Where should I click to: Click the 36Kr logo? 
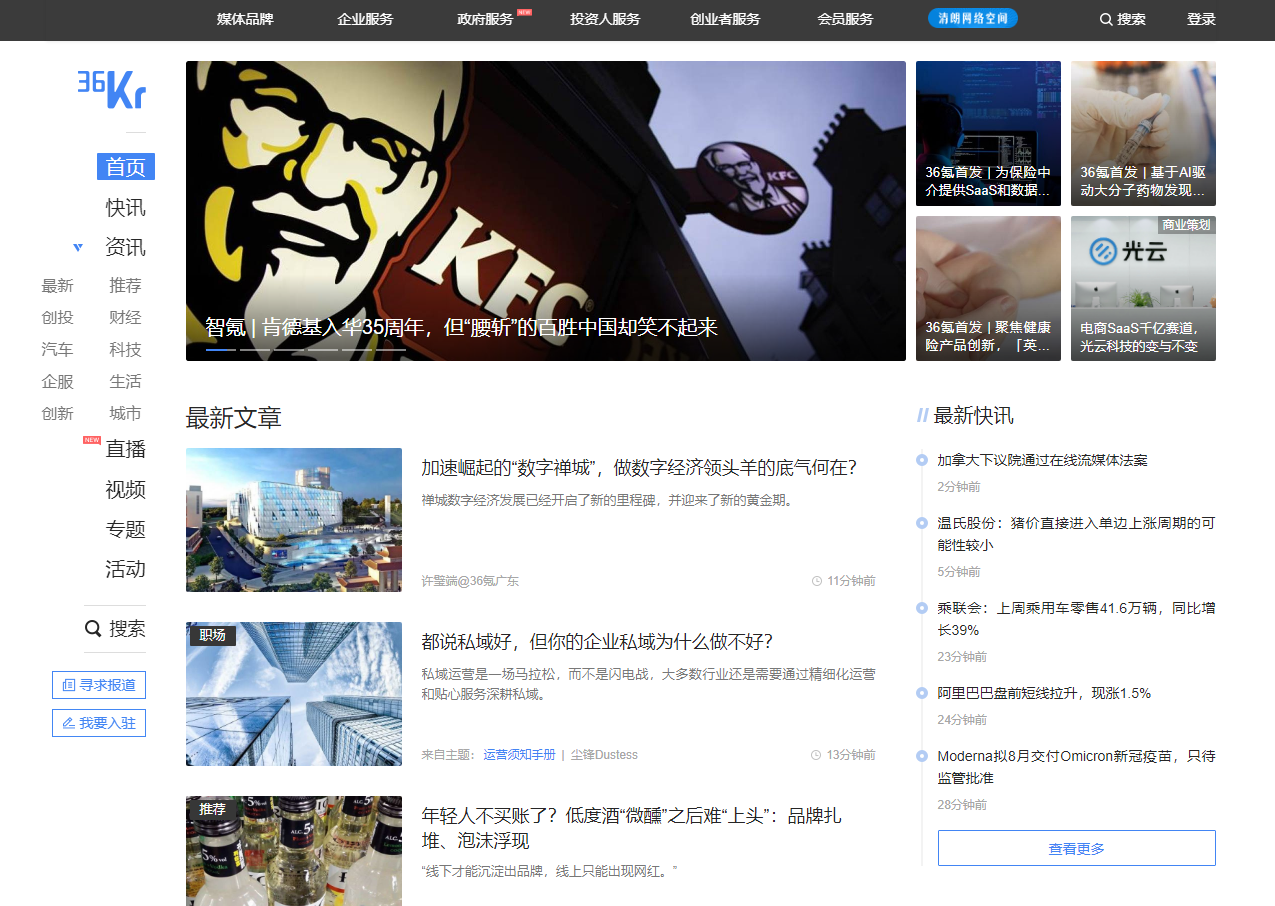point(112,89)
